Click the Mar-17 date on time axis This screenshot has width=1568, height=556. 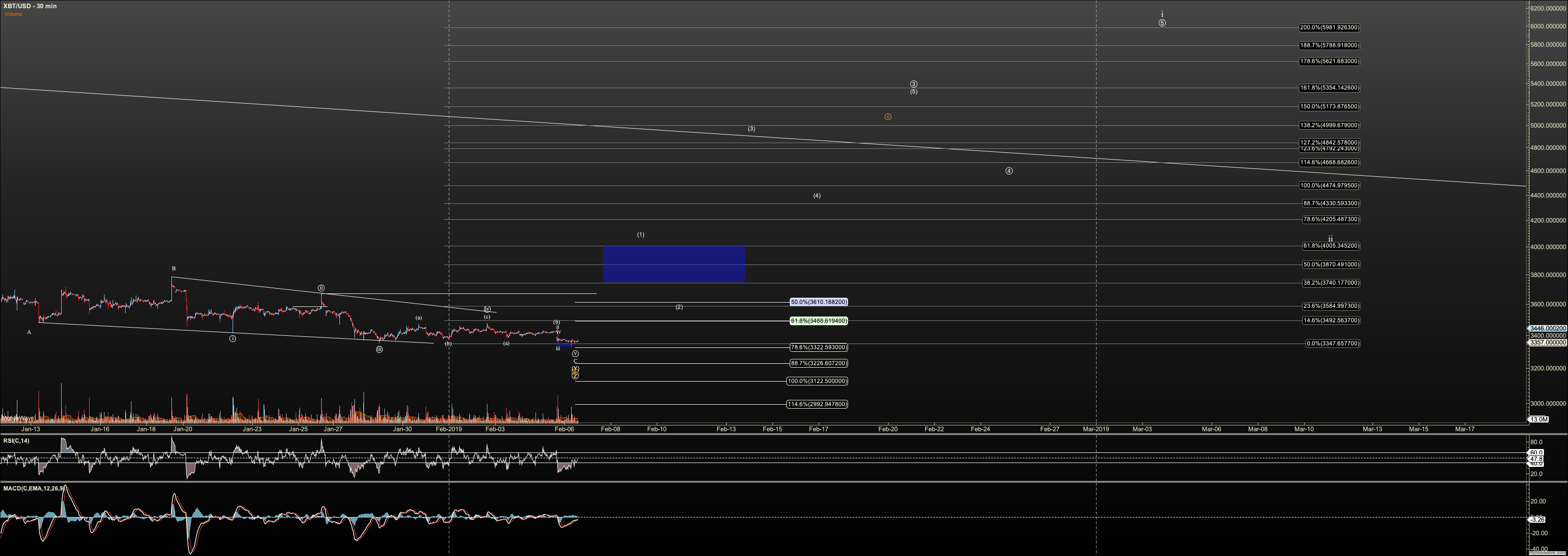pyautogui.click(x=1464, y=429)
